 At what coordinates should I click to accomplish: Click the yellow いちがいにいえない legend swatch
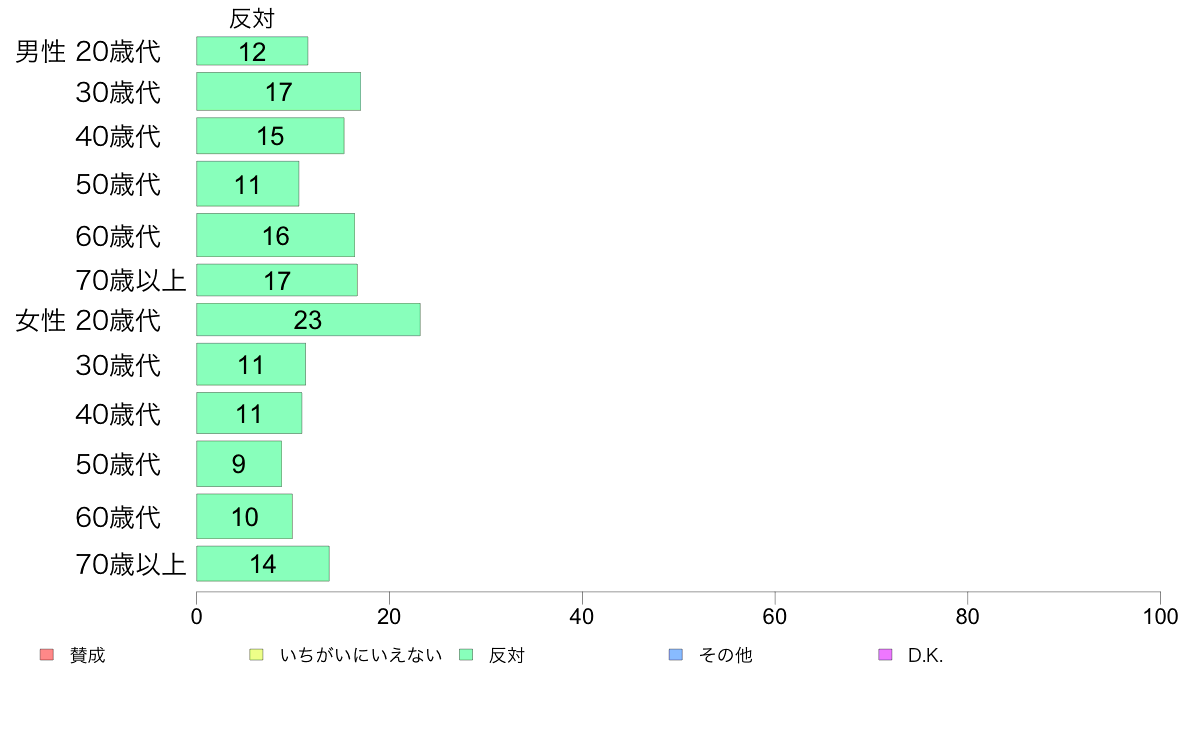[x=256, y=654]
